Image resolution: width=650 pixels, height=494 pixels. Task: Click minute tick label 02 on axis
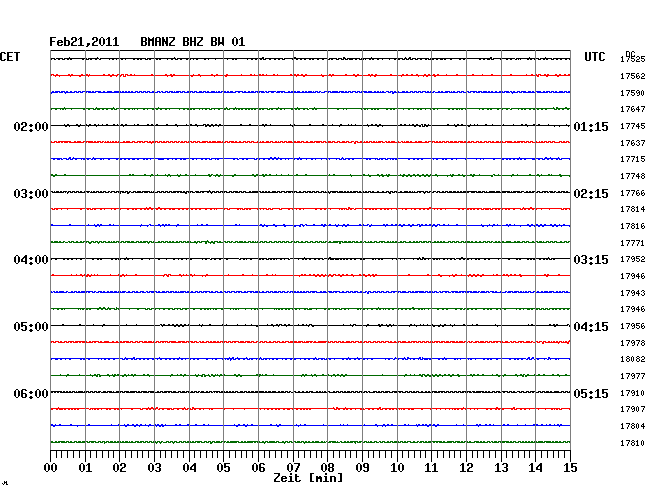pos(119,468)
